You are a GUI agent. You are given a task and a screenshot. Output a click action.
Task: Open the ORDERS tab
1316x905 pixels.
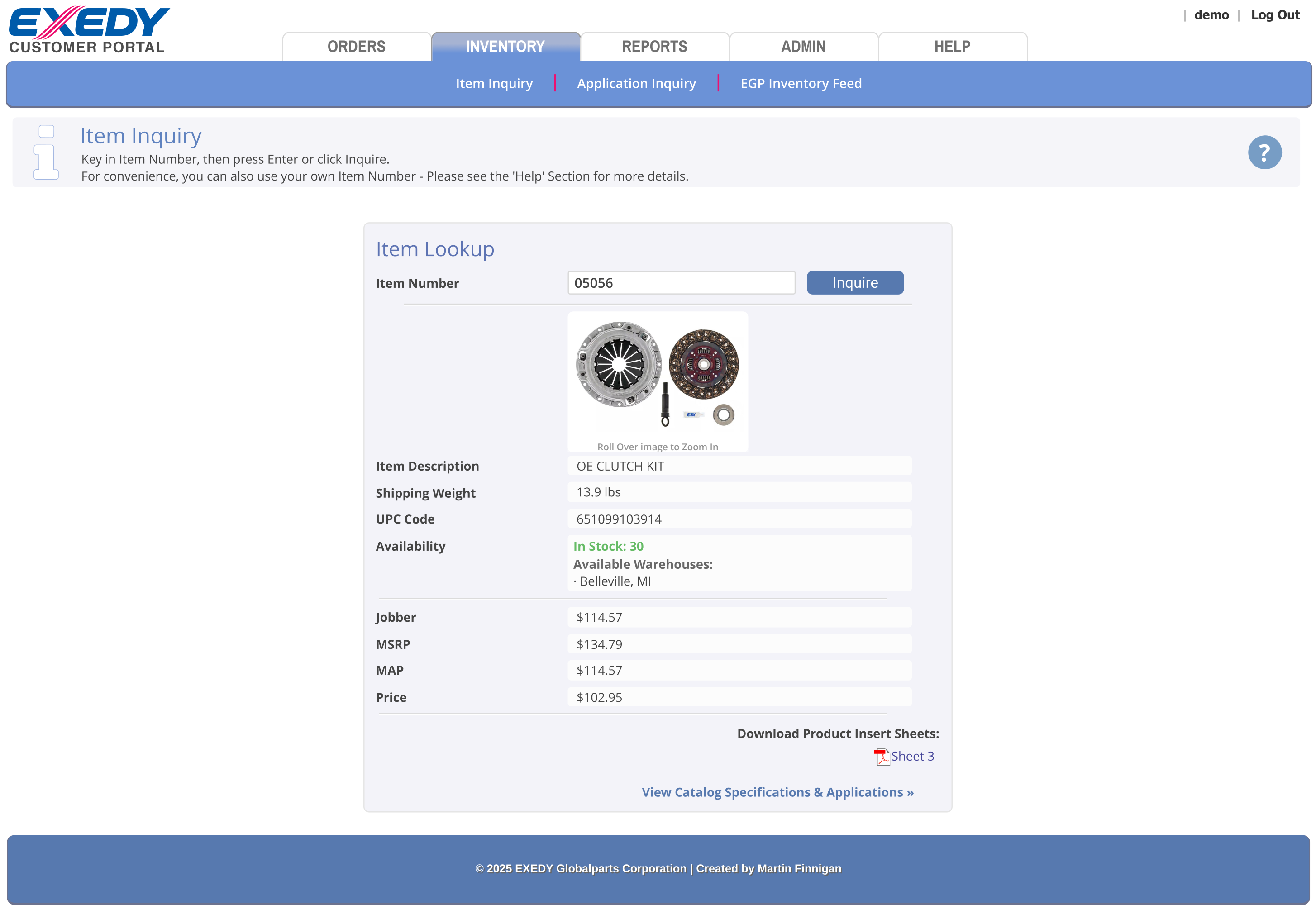tap(356, 47)
